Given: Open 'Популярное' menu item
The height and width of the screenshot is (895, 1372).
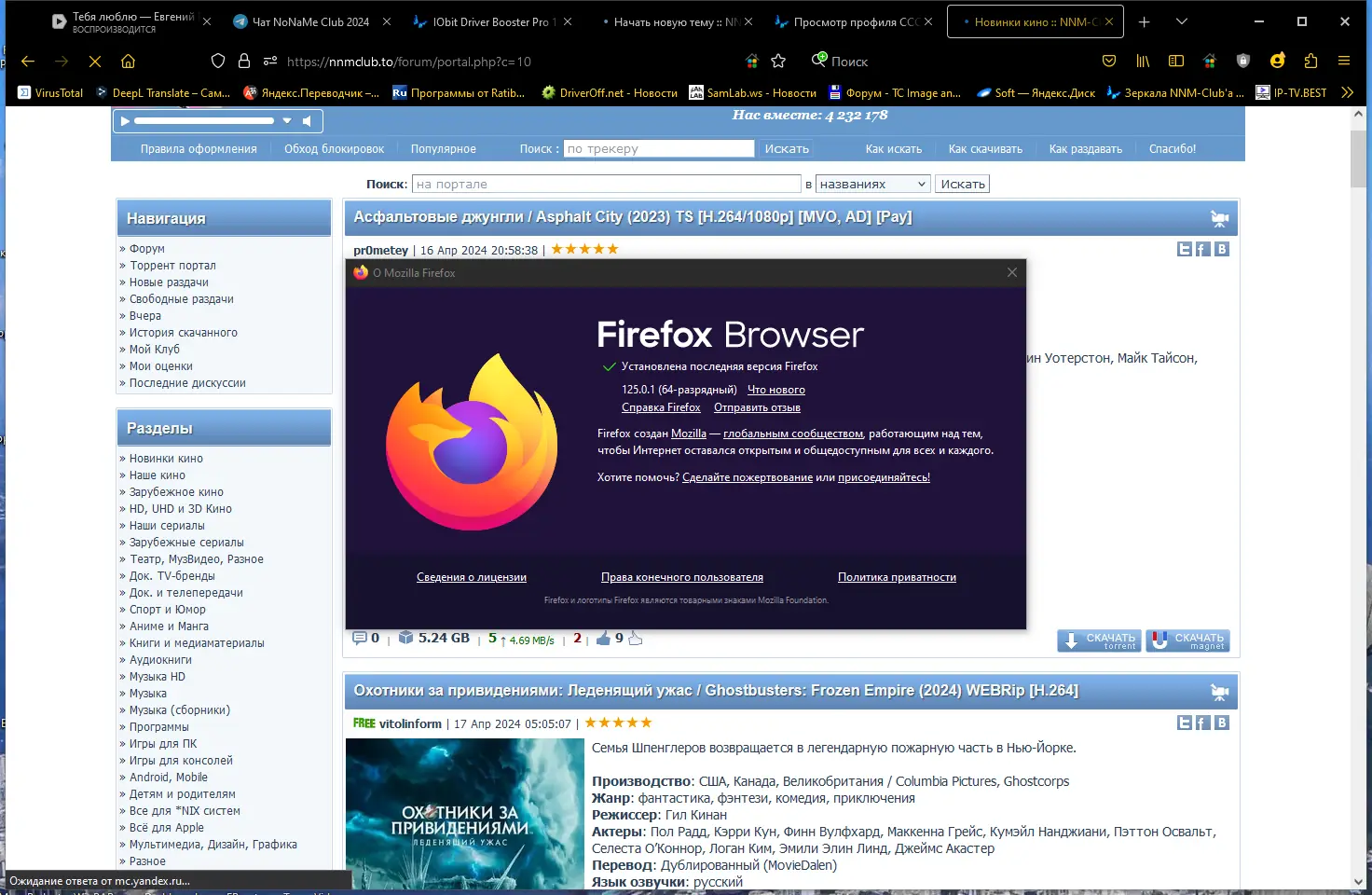Looking at the screenshot, I should pos(444,149).
